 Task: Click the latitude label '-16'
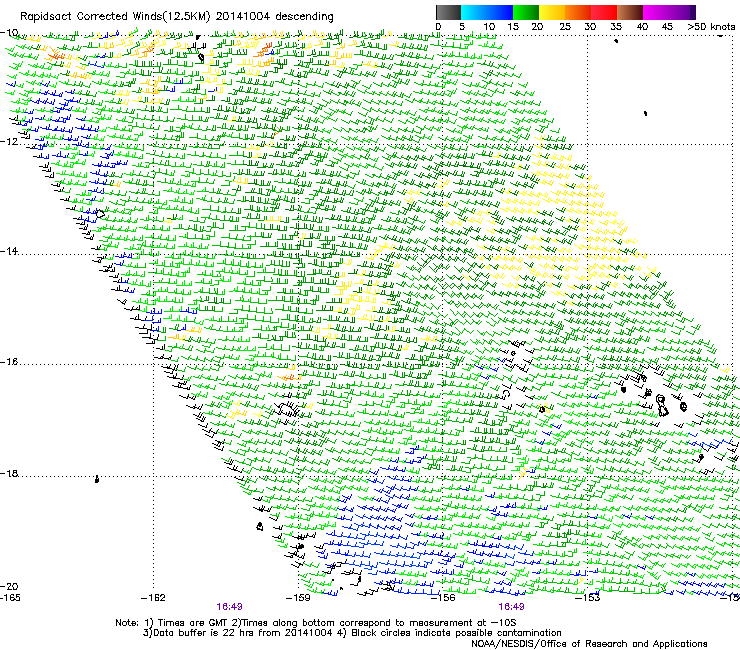pyautogui.click(x=9, y=362)
